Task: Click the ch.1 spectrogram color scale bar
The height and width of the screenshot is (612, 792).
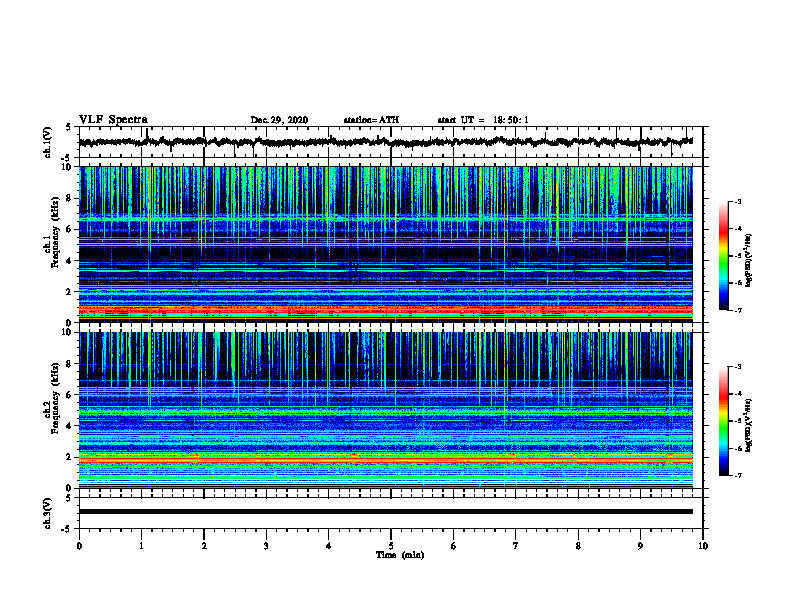Action: (724, 256)
